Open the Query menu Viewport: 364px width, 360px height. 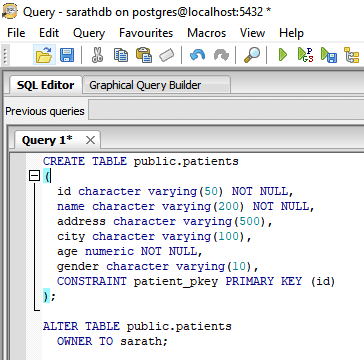[x=89, y=33]
